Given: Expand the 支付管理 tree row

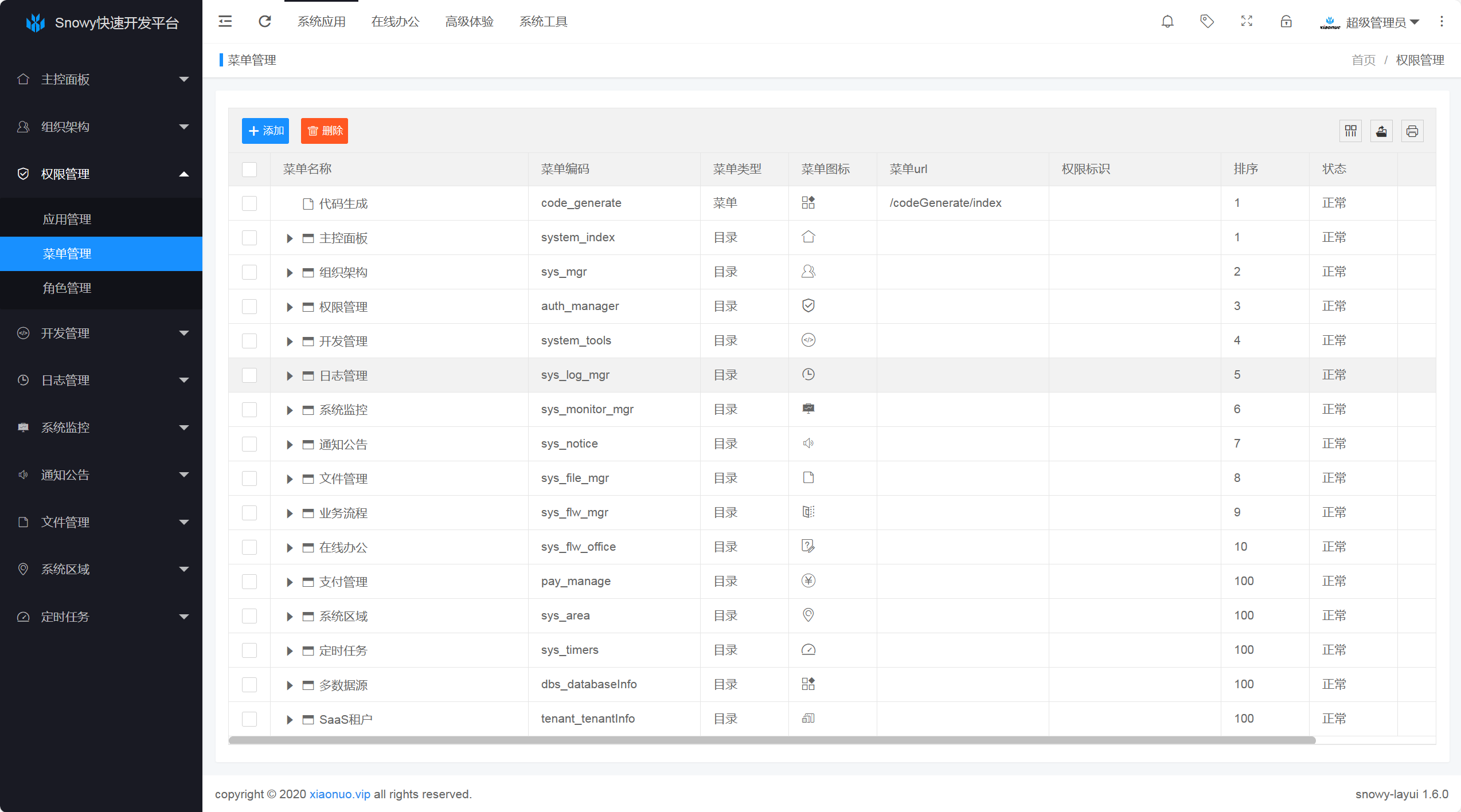Looking at the screenshot, I should [290, 582].
